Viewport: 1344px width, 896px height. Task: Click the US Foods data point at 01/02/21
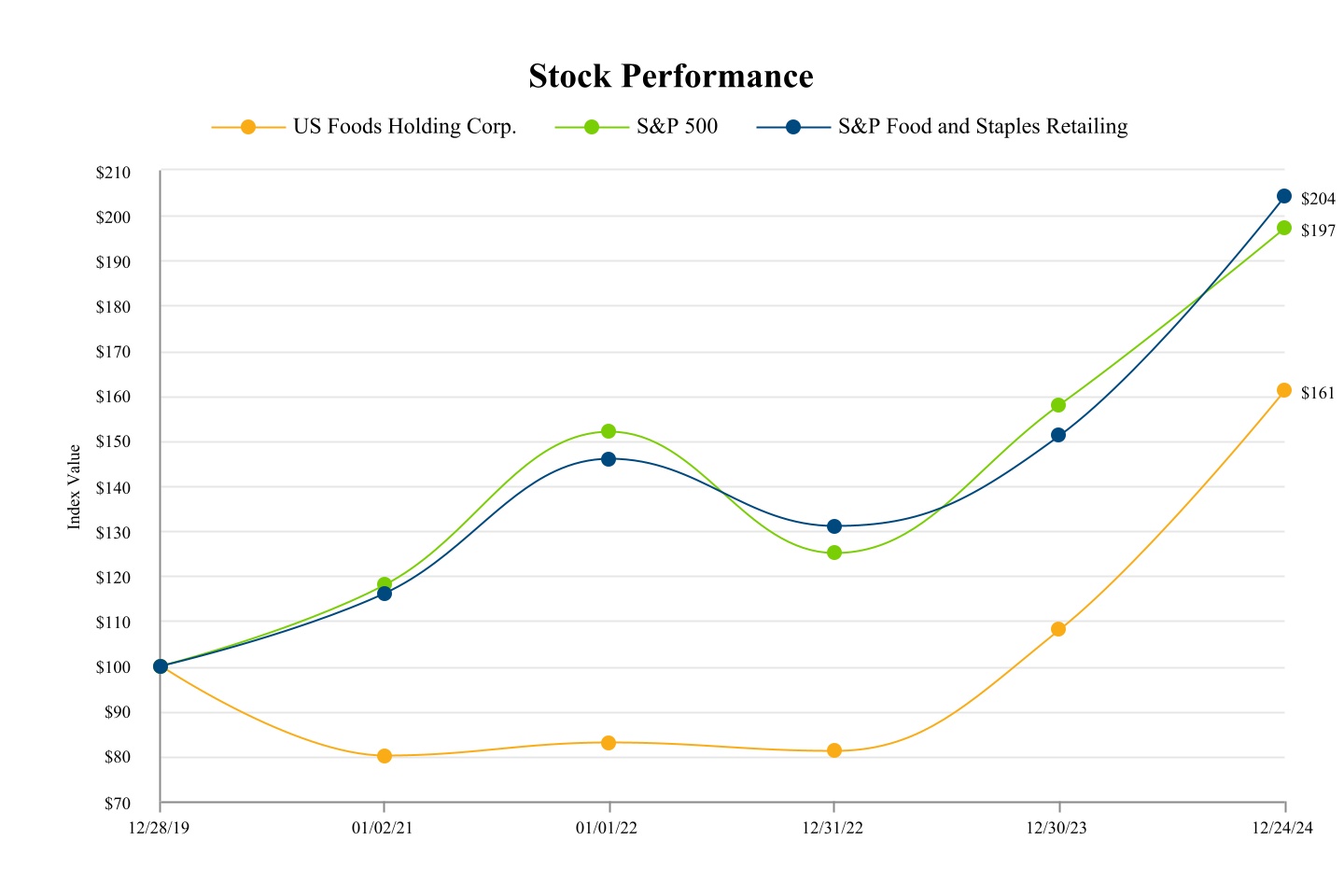click(385, 756)
